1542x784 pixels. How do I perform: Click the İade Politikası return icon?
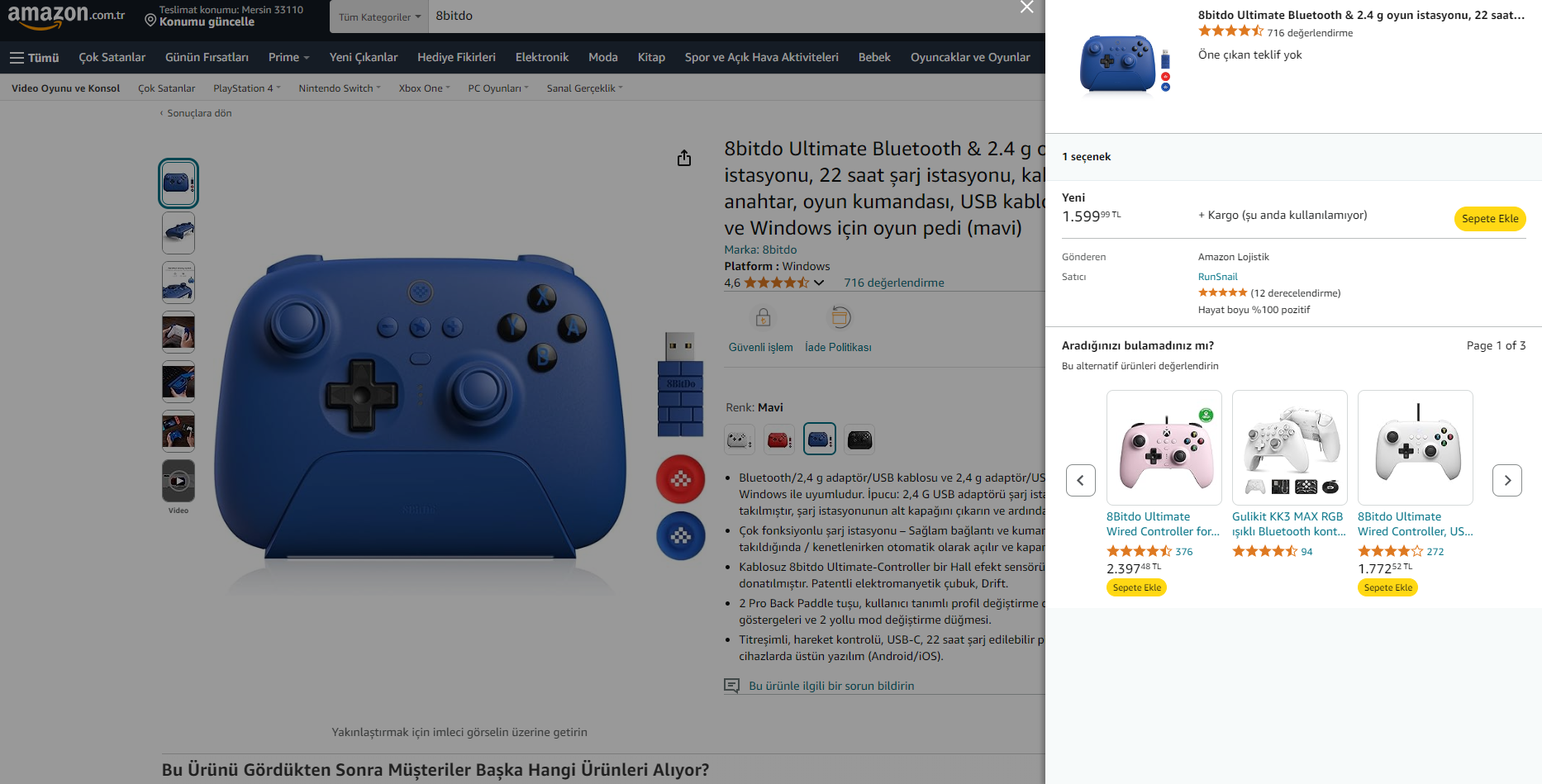(840, 317)
